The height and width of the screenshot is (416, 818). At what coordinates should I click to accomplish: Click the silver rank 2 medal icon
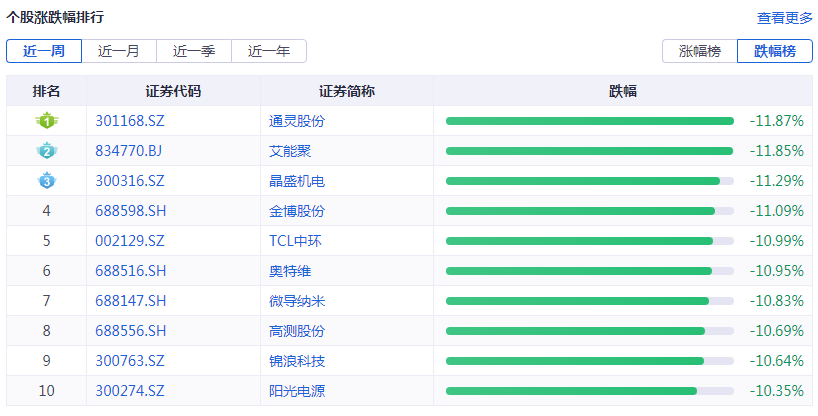(46, 151)
